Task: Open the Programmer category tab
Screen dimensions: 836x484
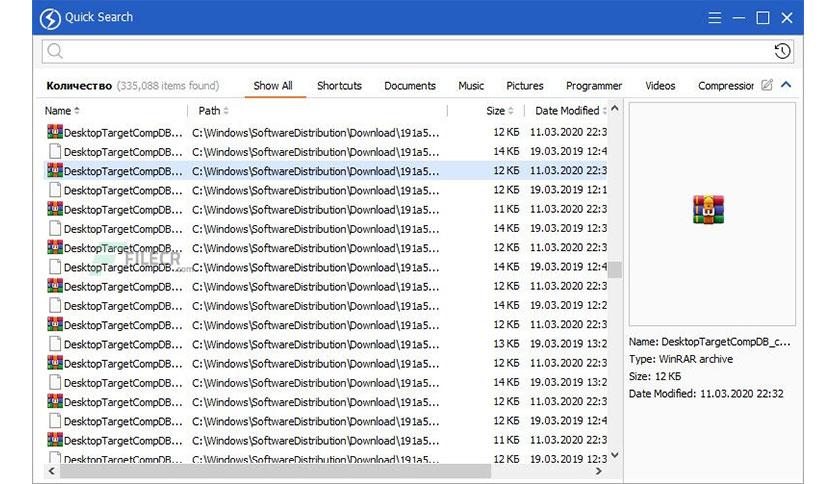Action: coord(594,86)
